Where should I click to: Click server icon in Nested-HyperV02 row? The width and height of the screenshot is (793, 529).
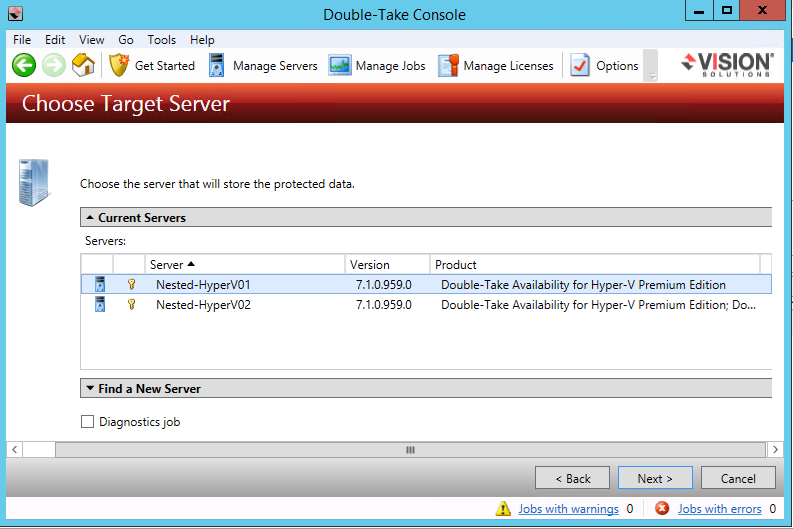pyautogui.click(x=100, y=304)
